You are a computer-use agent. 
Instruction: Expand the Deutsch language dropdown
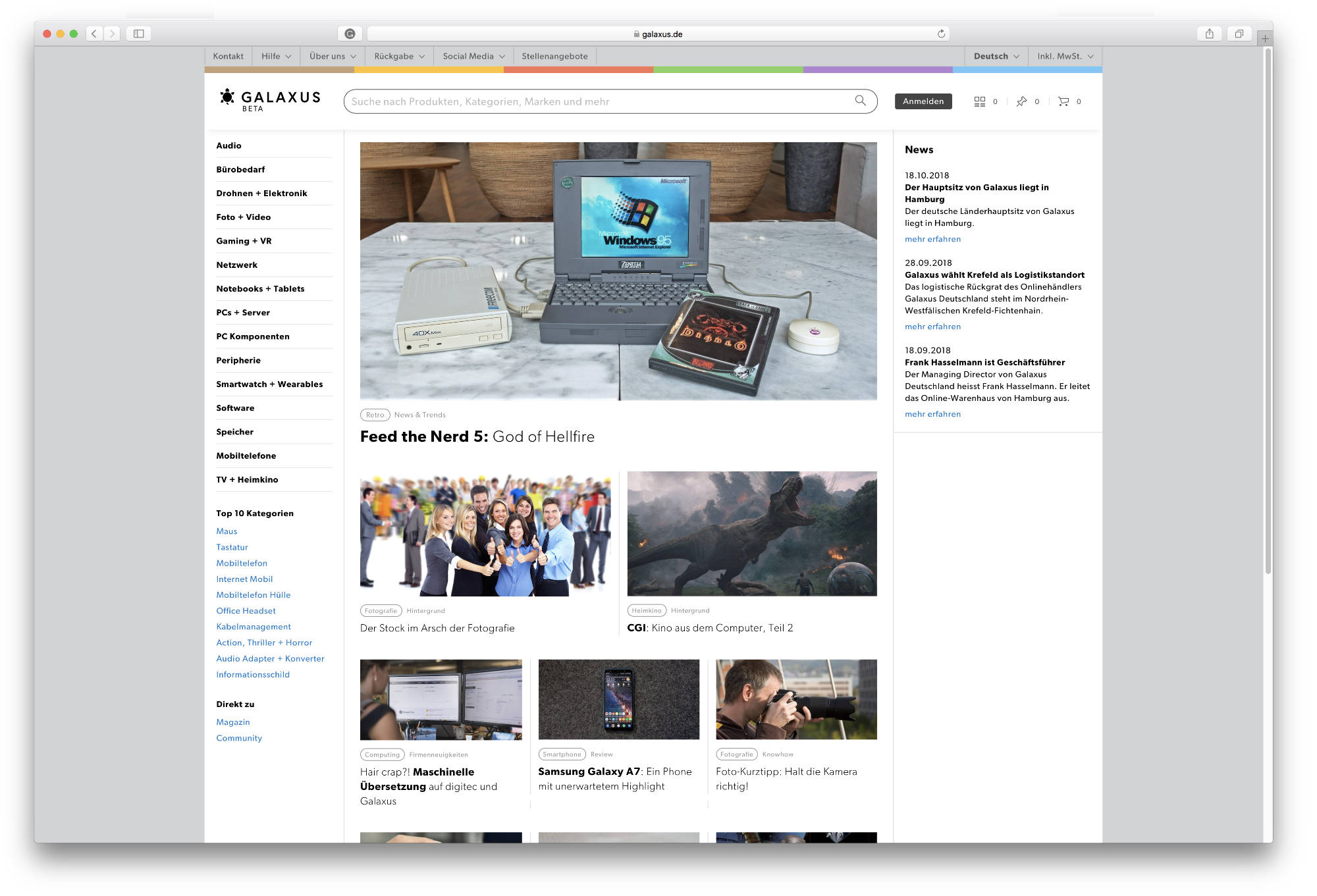[996, 57]
